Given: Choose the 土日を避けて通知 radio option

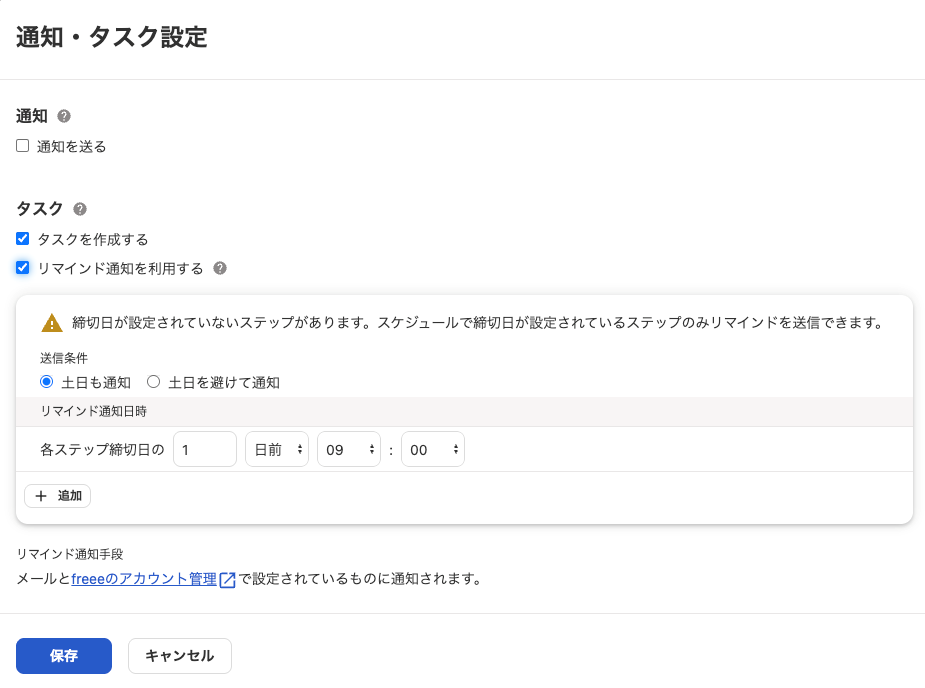Looking at the screenshot, I should pyautogui.click(x=153, y=382).
